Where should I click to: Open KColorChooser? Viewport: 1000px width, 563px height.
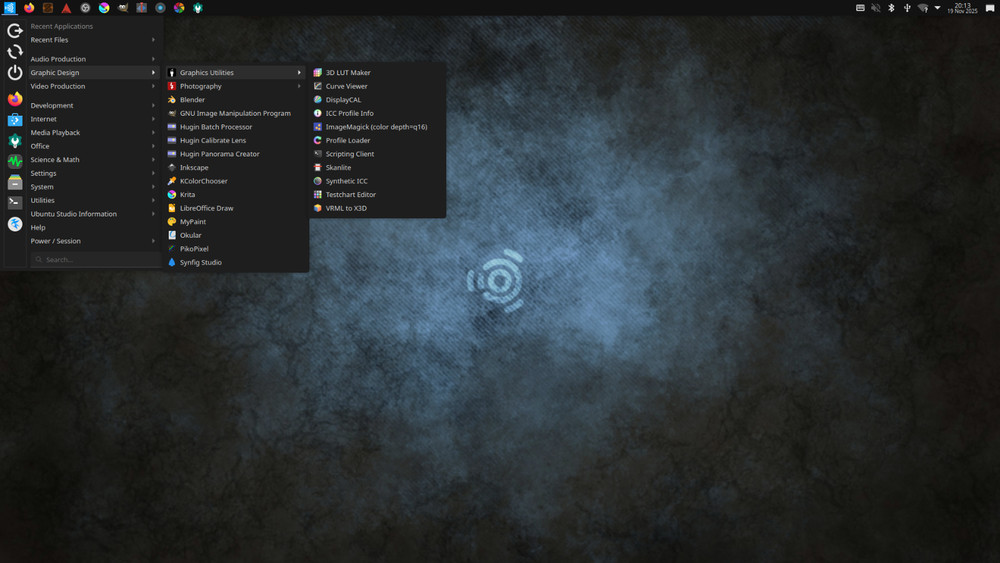click(235, 181)
